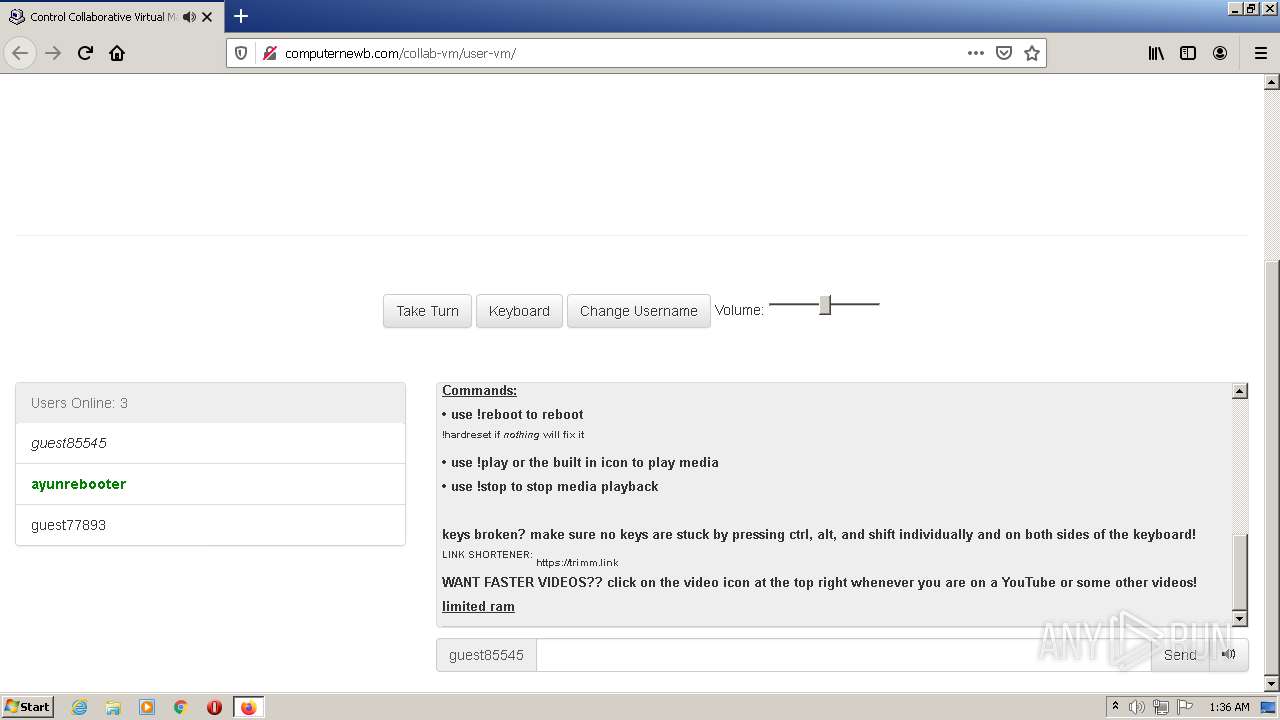The height and width of the screenshot is (720, 1280).
Task: Mute the tab via speaker icon
Action: 189,17
